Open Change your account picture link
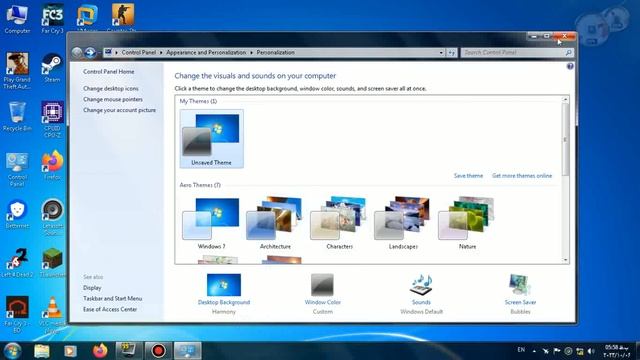Image resolution: width=640 pixels, height=360 pixels. pyautogui.click(x=119, y=110)
